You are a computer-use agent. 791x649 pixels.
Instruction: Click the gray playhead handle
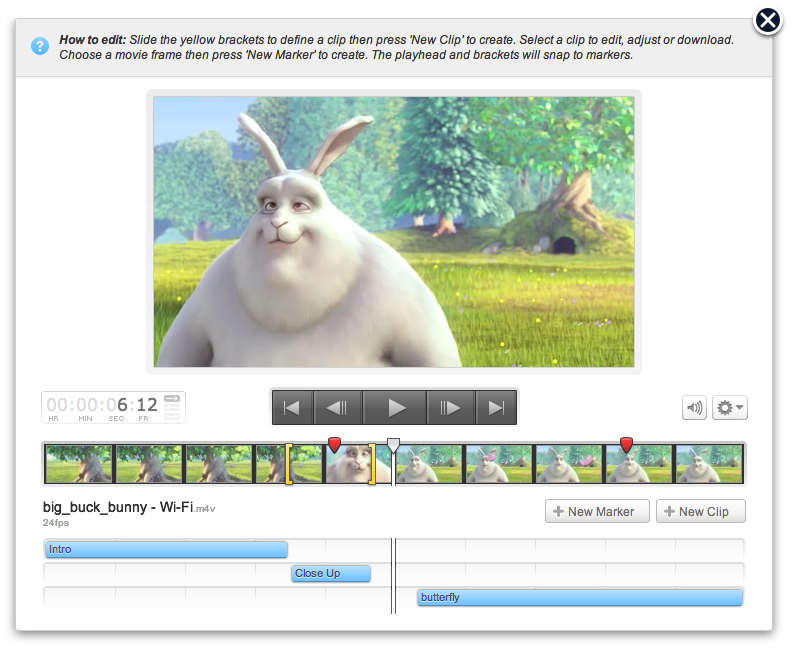[x=393, y=445]
